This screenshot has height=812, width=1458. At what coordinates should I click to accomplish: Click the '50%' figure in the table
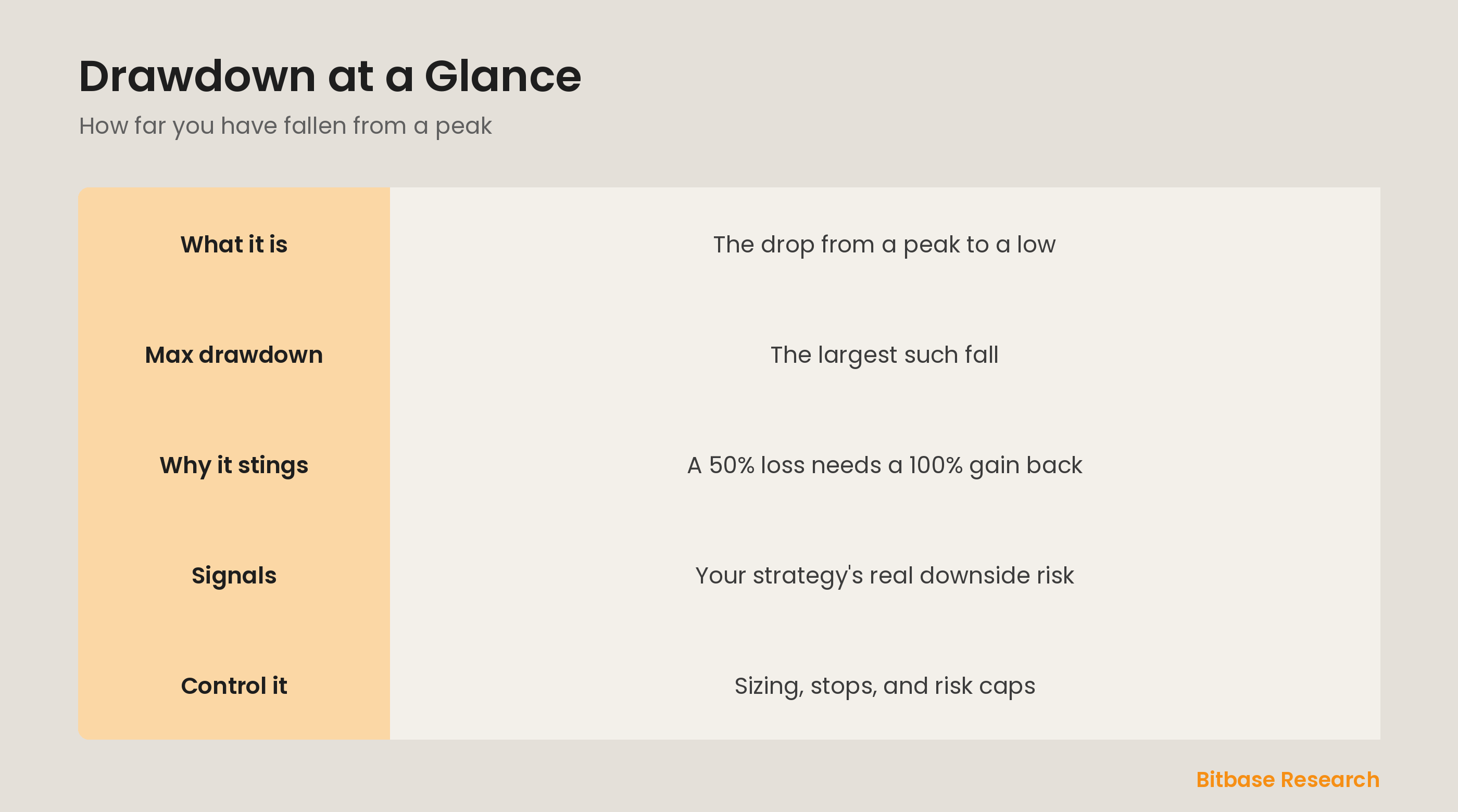(731, 466)
